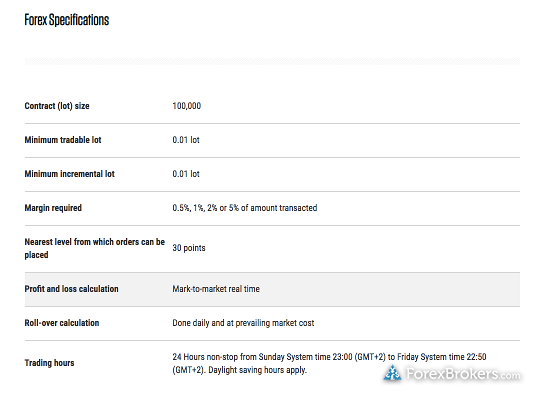The image size is (546, 396).
Task: Click the 30 points value
Action: click(189, 248)
